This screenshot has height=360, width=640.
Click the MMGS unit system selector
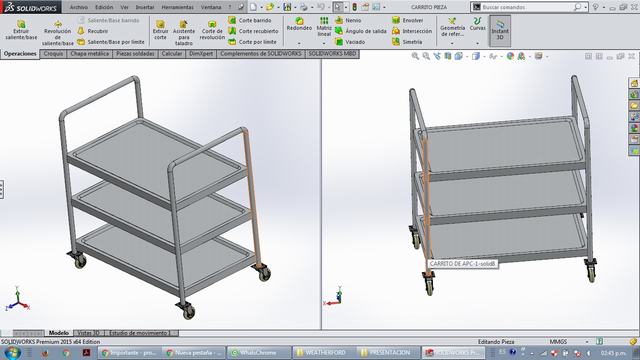coord(558,342)
